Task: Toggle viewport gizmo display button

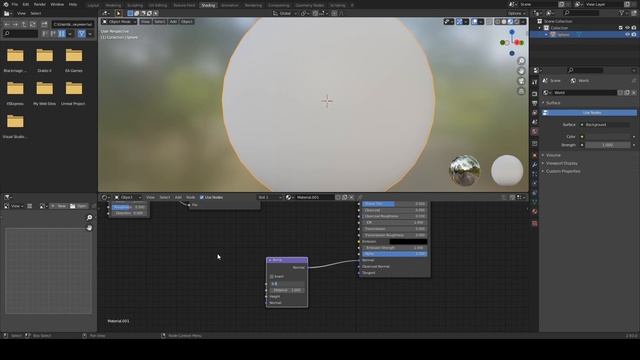Action: pos(459,22)
